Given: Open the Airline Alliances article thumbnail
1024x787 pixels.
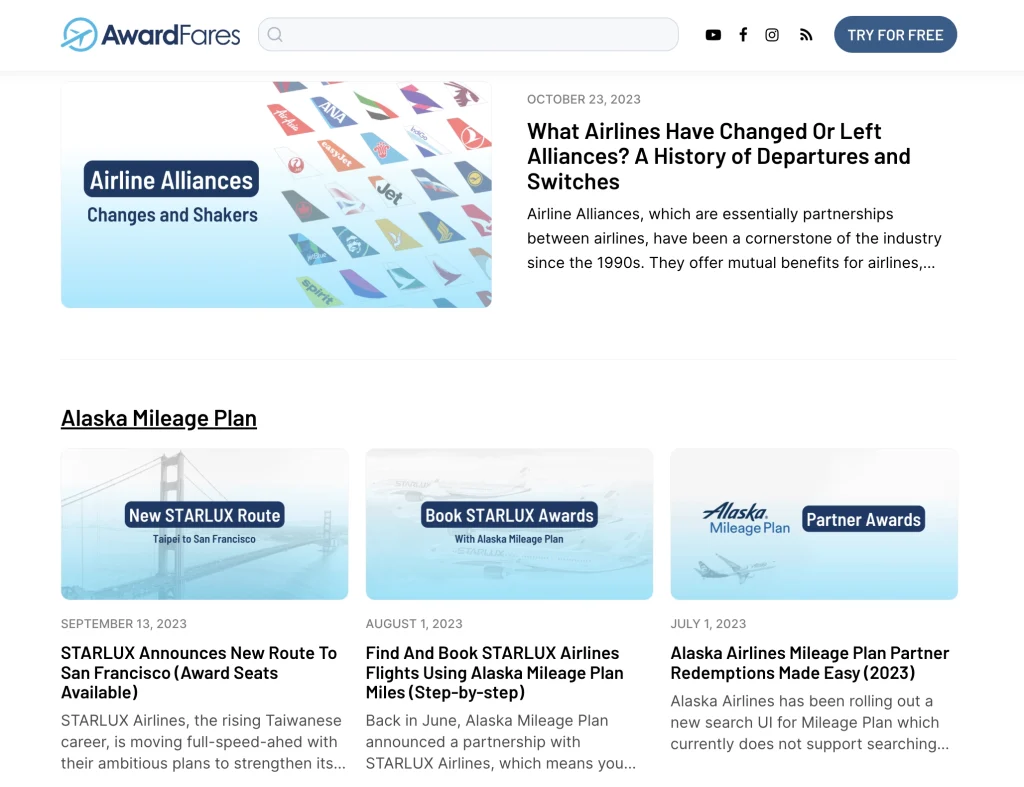Looking at the screenshot, I should click(276, 195).
